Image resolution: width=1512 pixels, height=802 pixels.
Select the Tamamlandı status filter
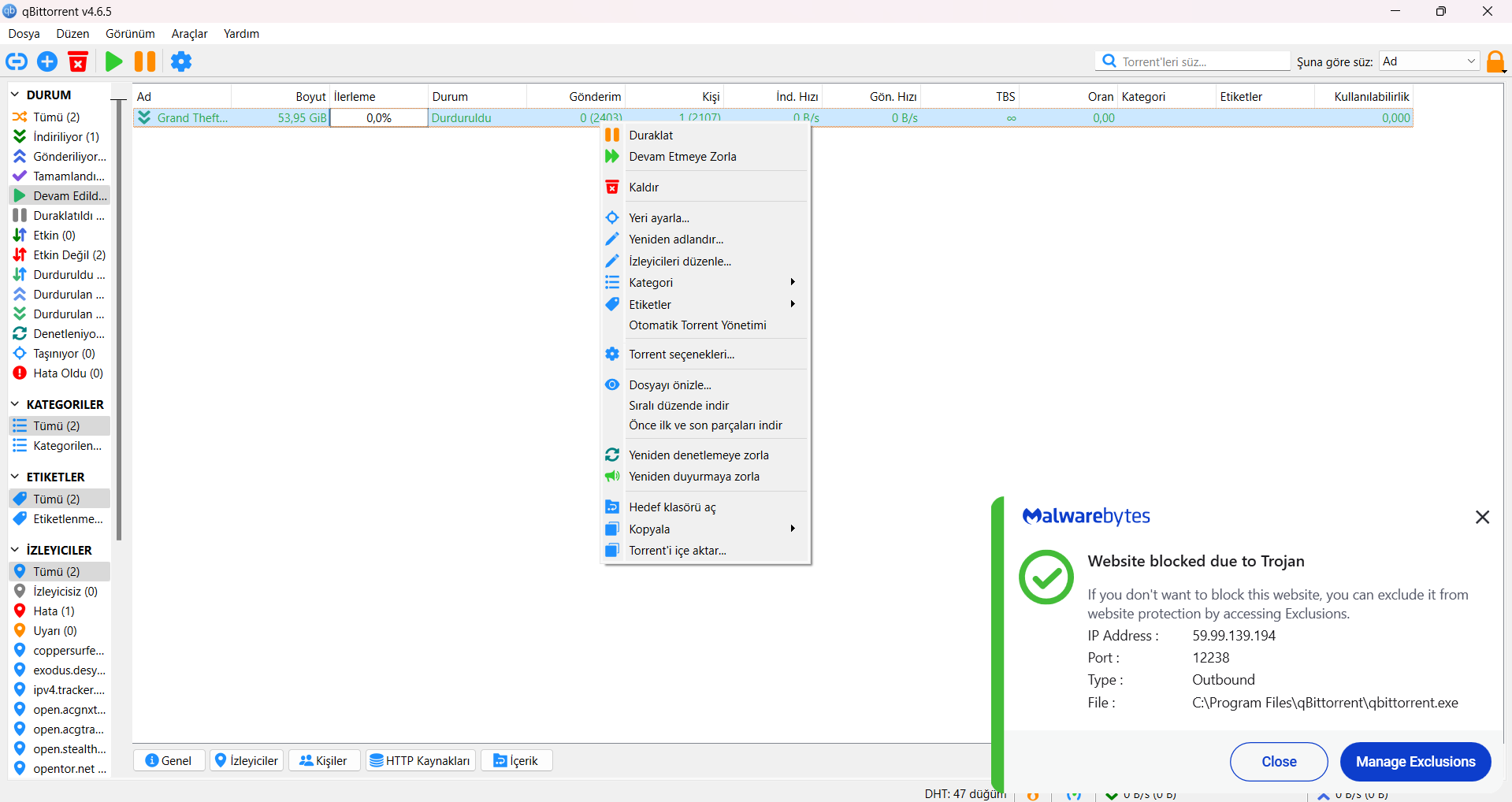59,176
